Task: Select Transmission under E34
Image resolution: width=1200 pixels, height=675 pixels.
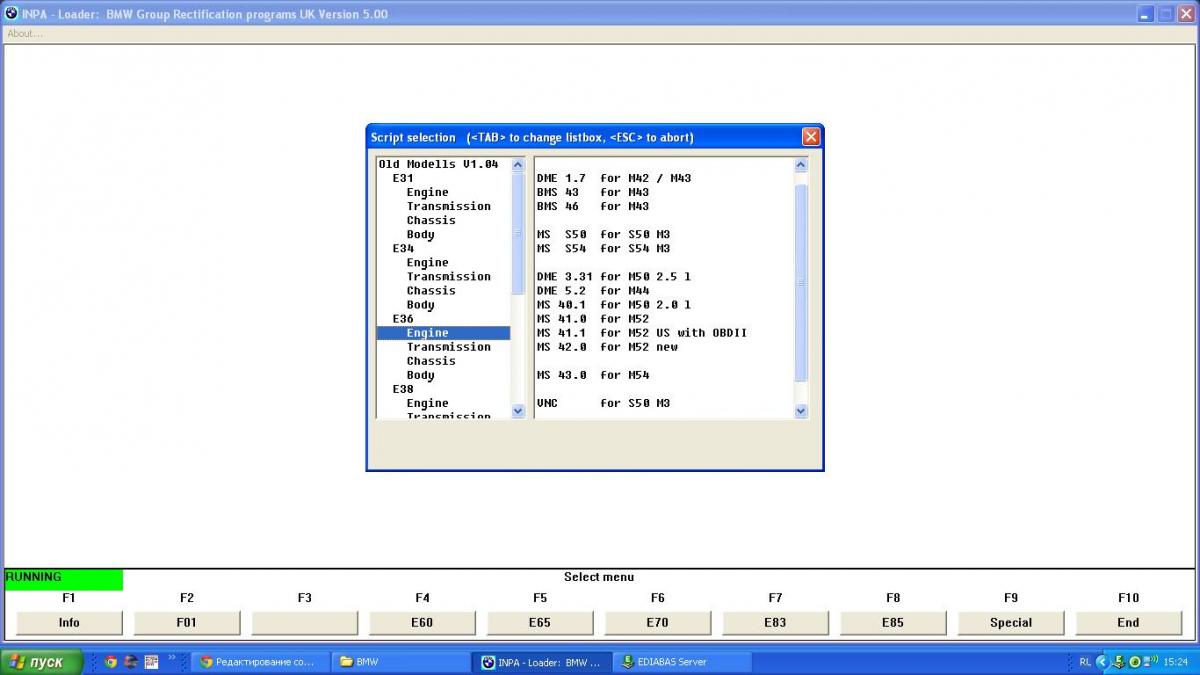Action: click(449, 276)
